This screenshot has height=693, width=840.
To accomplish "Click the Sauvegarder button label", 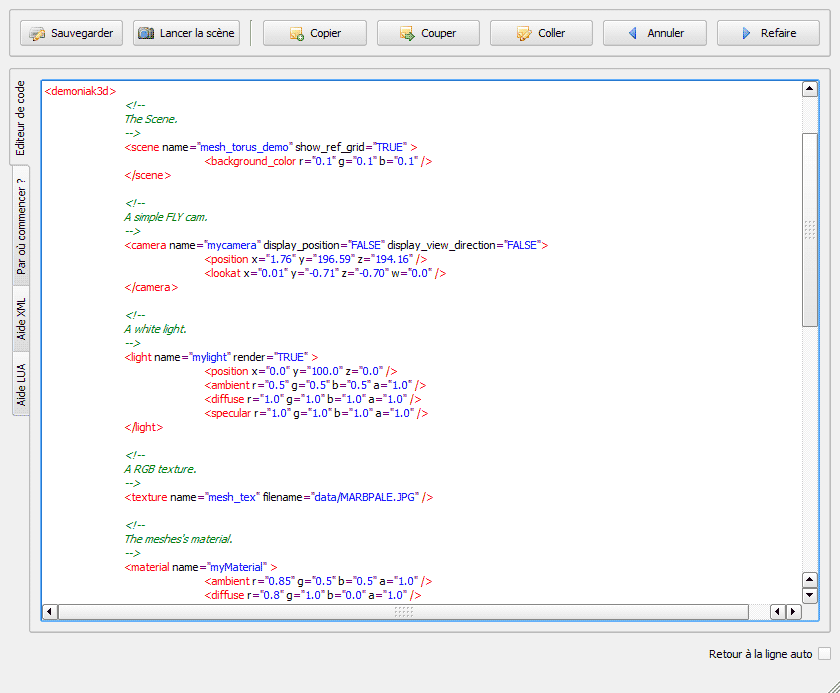I will point(82,33).
